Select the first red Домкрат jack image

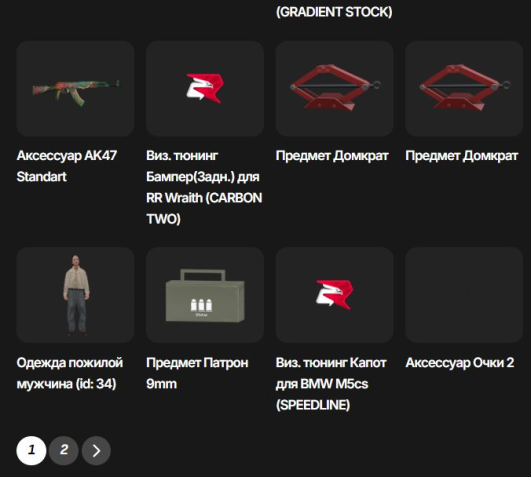[335, 89]
